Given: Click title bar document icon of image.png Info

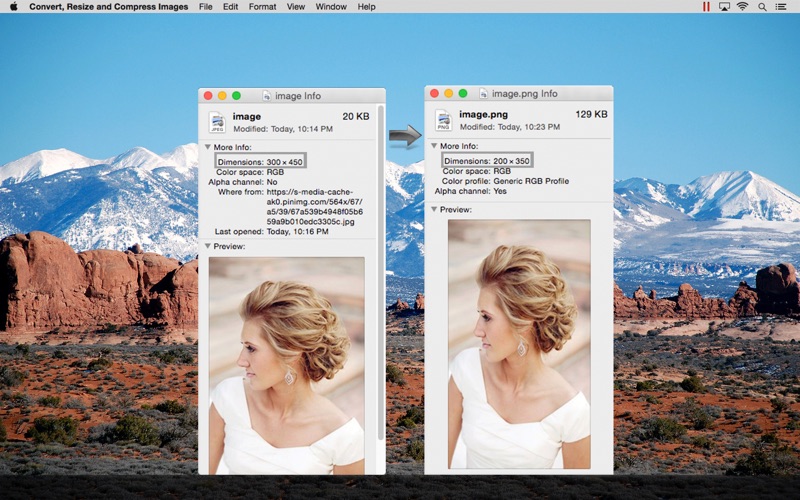Looking at the screenshot, I should pyautogui.click(x=484, y=93).
